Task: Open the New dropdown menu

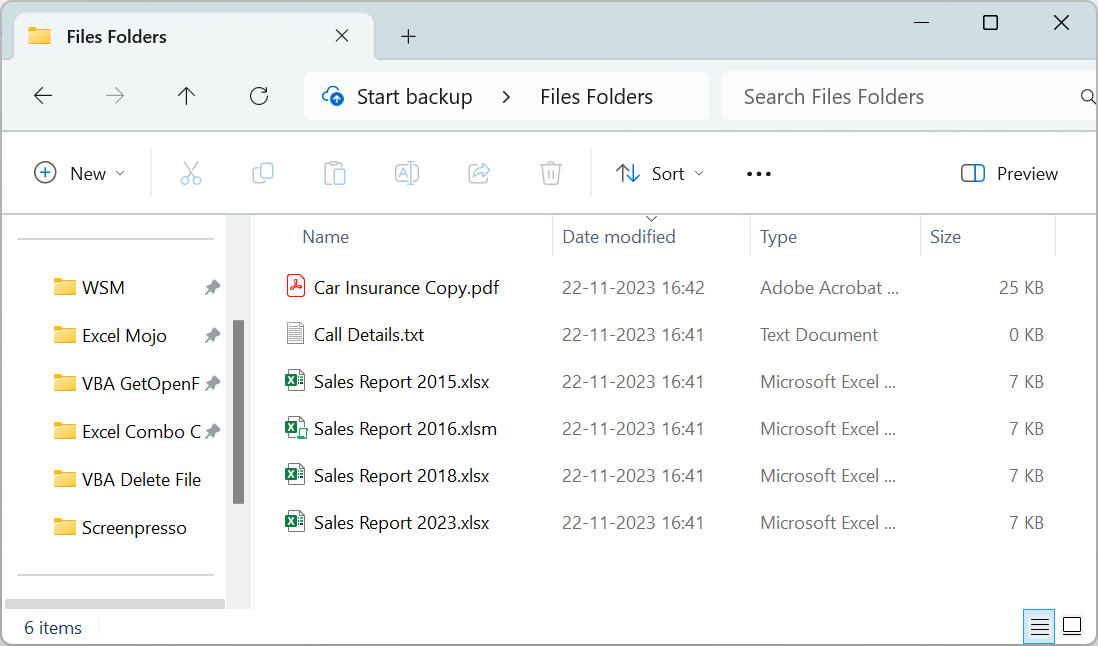Action: [80, 173]
